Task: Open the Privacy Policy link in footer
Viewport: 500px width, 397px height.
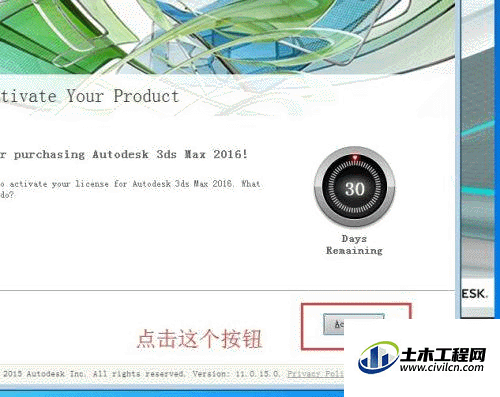Action: 316,374
